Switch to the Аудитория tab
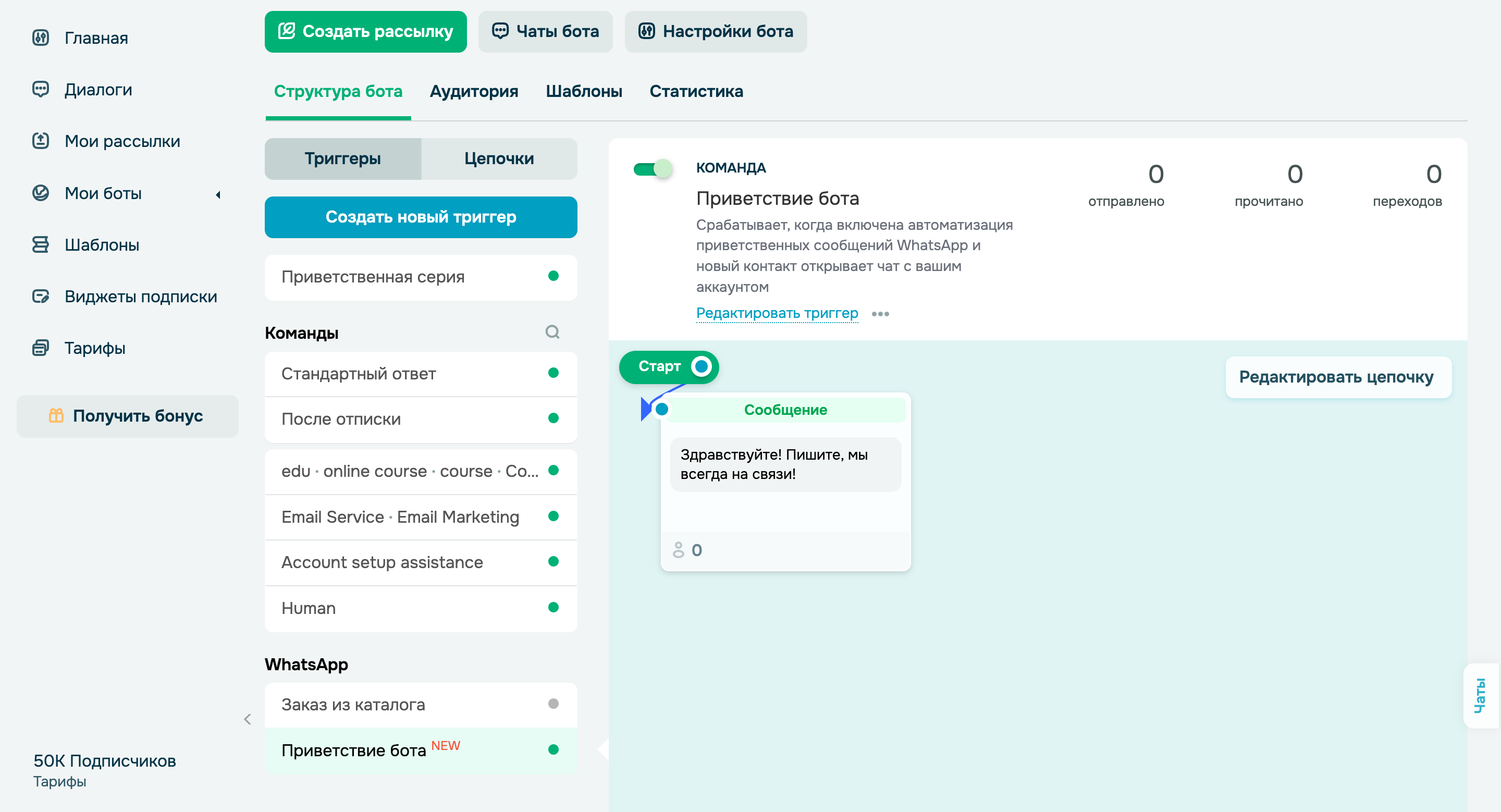Viewport: 1501px width, 812px height. click(474, 91)
